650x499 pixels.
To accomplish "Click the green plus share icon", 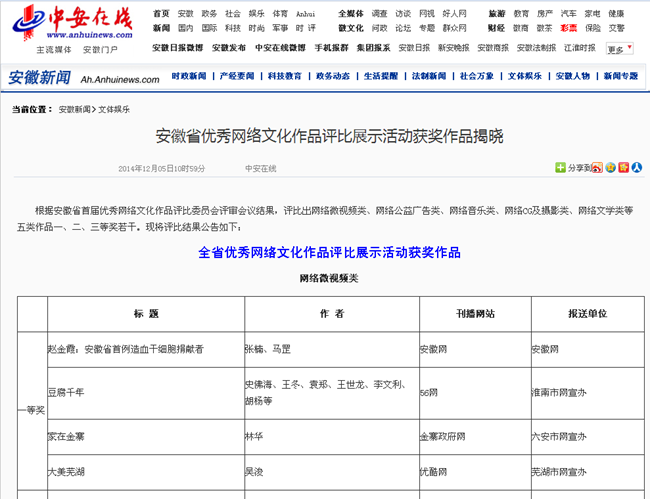I will click(561, 168).
